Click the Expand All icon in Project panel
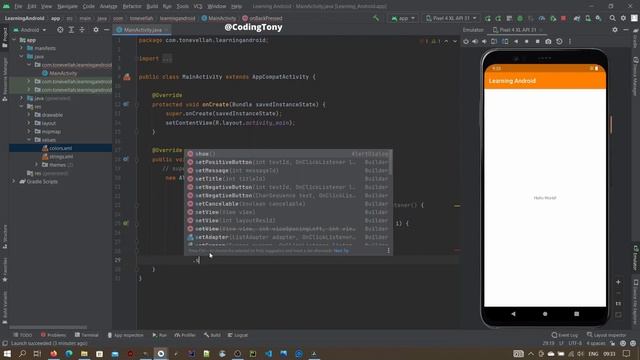 coord(71,30)
